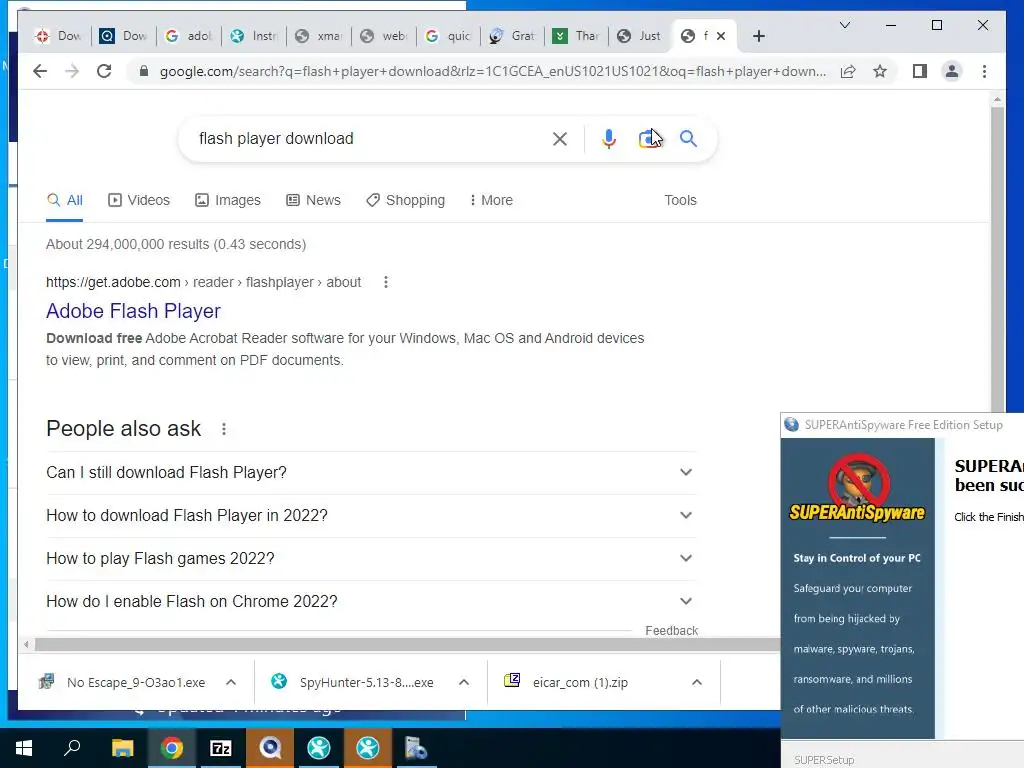
Task: Open options chevron for No Escape download
Action: pos(231,682)
